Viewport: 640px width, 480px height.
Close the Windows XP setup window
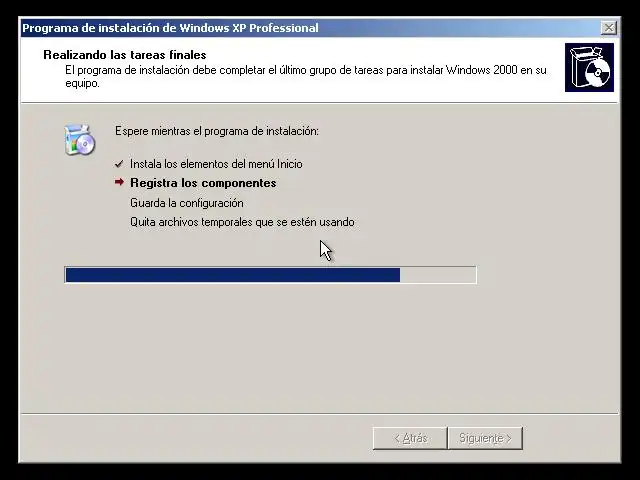coord(609,28)
